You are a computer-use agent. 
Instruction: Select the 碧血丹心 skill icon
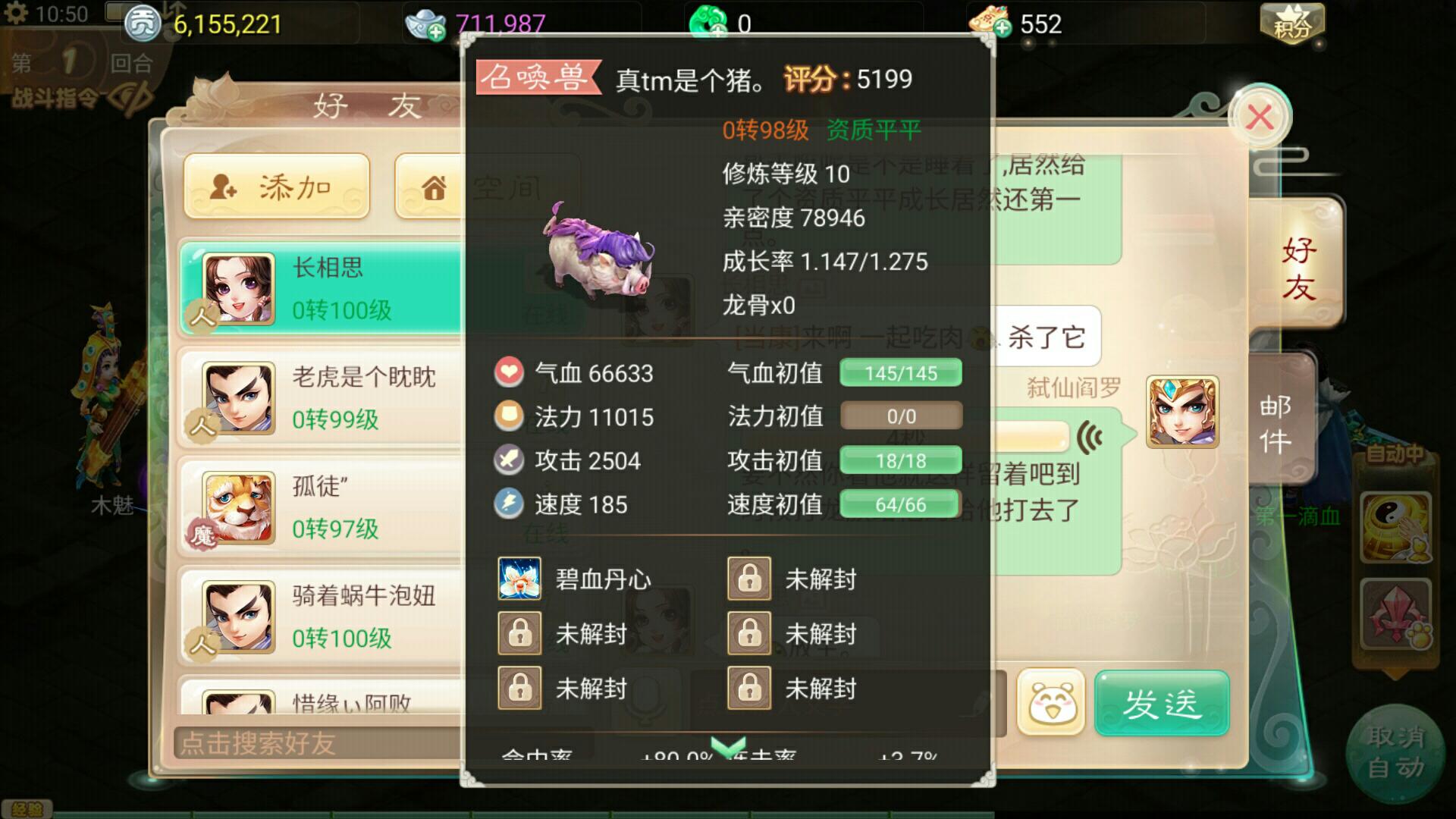click(x=519, y=579)
